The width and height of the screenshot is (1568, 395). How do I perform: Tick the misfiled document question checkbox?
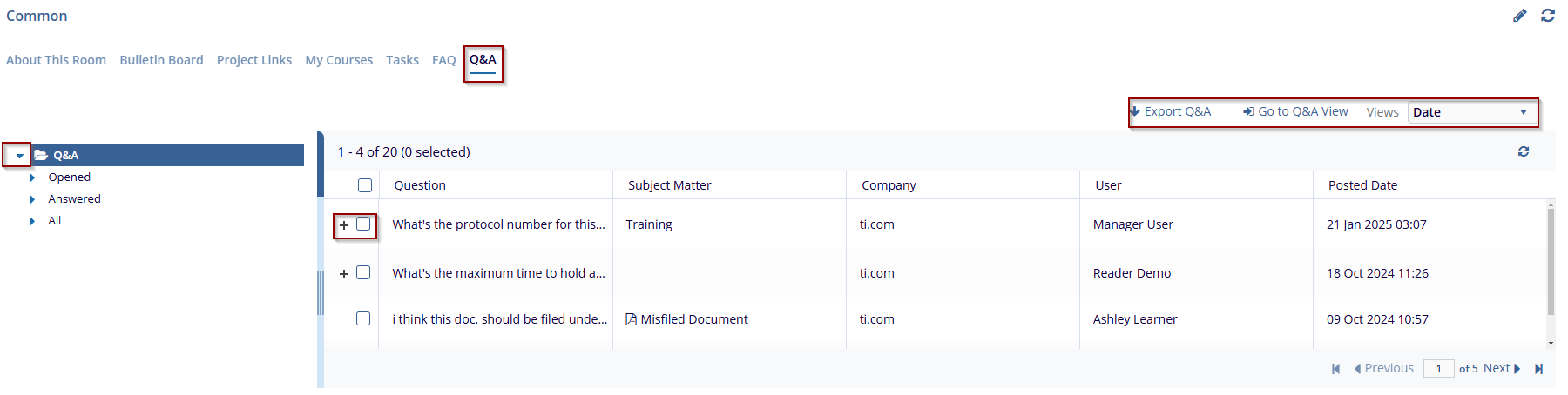pyautogui.click(x=363, y=319)
